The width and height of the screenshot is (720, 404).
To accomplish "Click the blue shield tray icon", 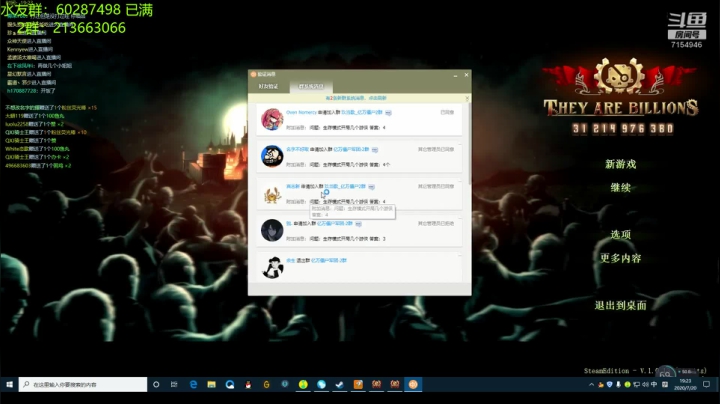I will [609, 384].
